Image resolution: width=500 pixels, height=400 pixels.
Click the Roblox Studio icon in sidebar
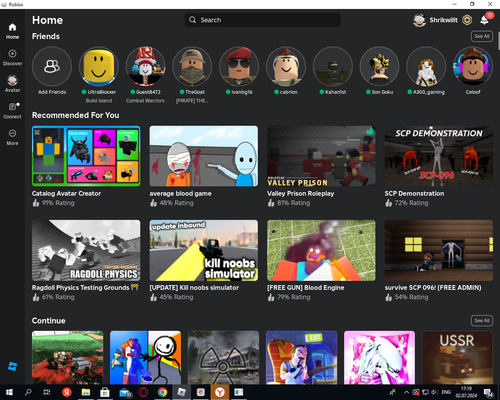pos(12,366)
